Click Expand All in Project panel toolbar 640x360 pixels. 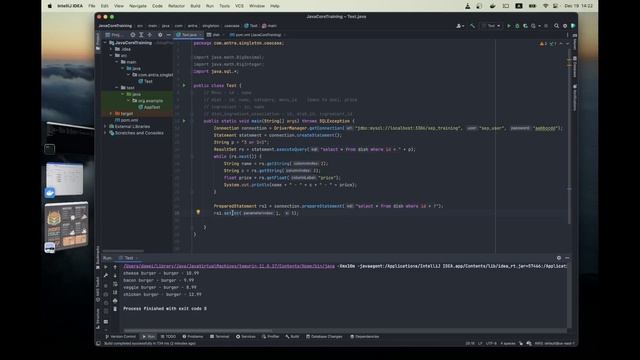(141, 35)
